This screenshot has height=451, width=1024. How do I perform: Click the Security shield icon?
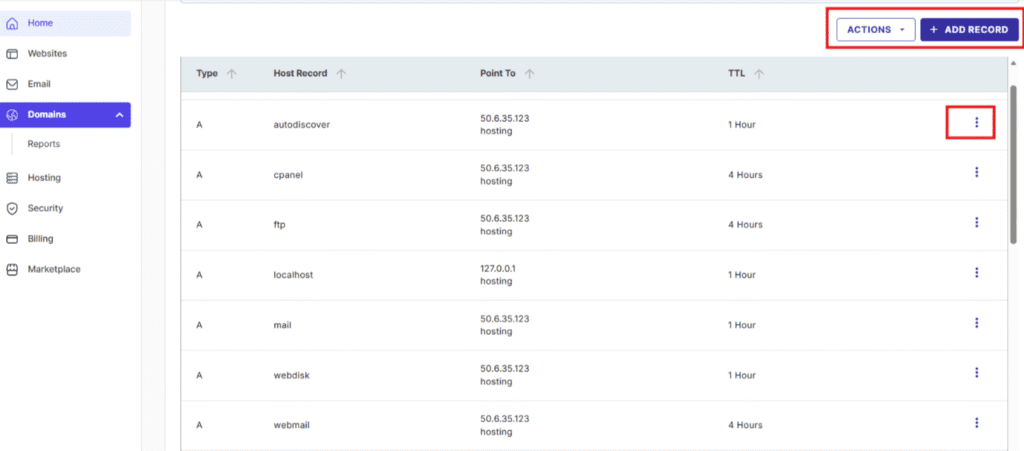pos(13,209)
